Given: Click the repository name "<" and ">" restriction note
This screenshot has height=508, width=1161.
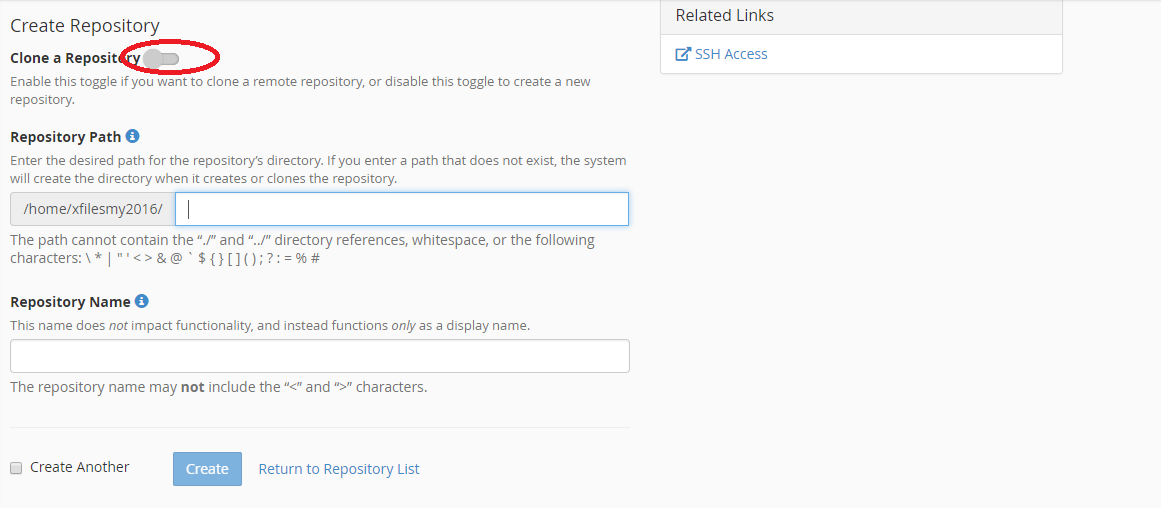Looking at the screenshot, I should pyautogui.click(x=218, y=387).
